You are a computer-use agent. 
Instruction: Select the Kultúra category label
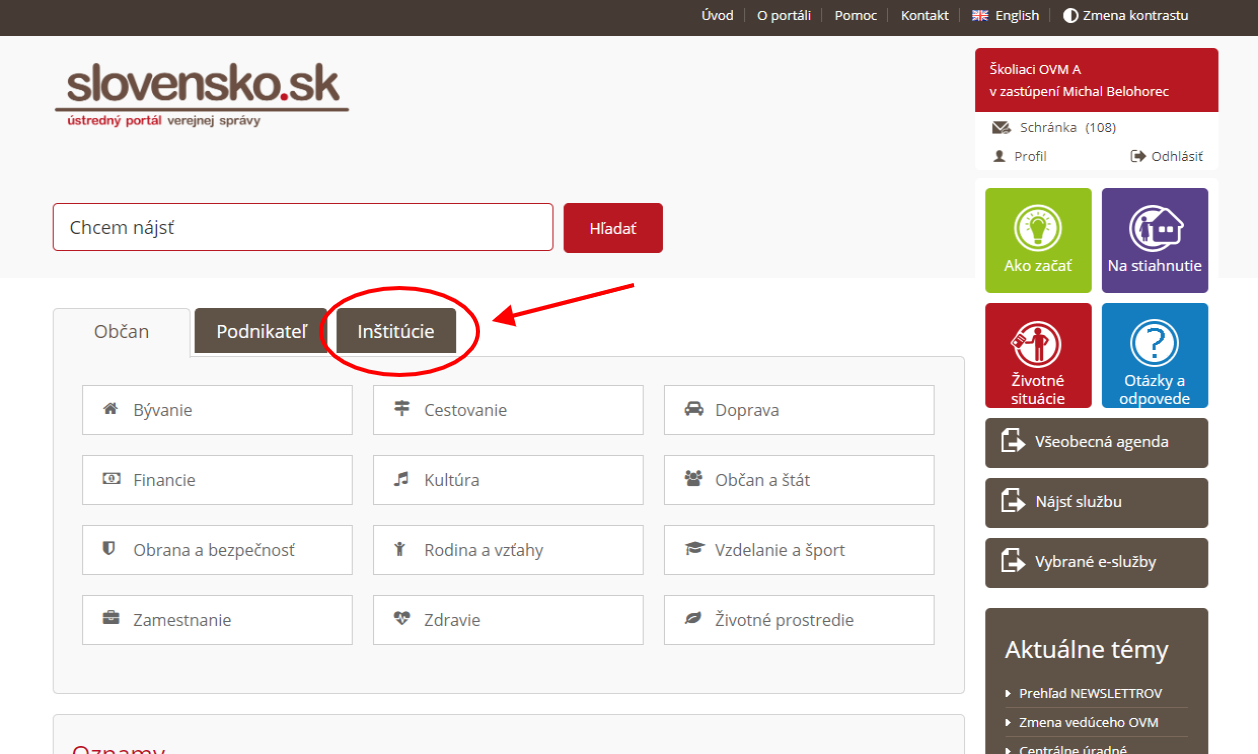click(x=452, y=480)
